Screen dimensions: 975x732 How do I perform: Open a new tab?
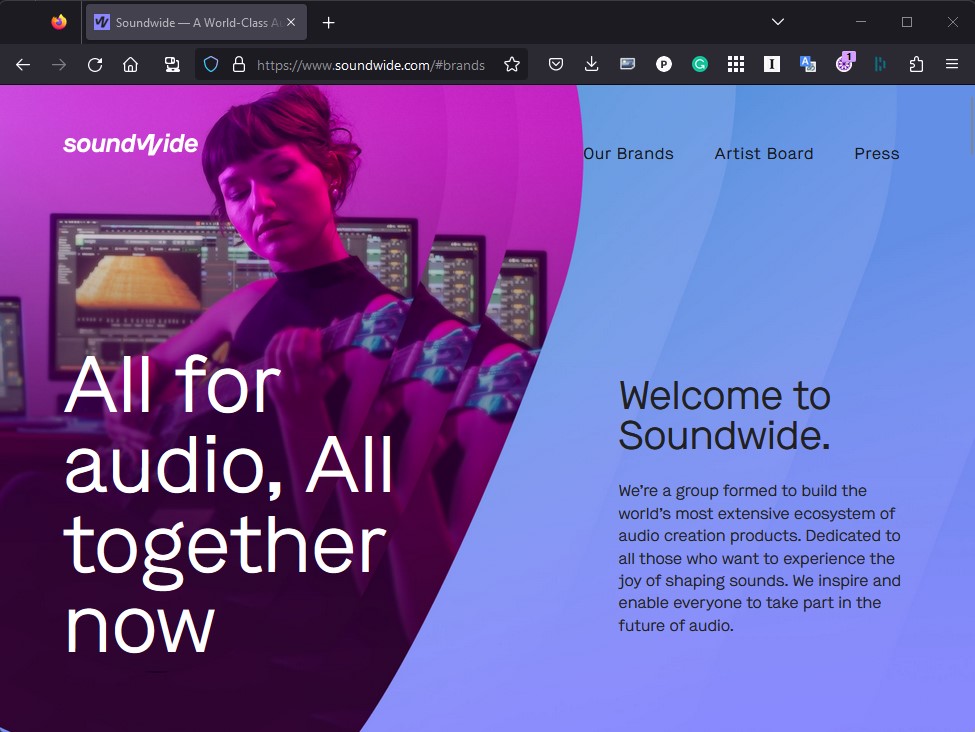click(328, 22)
